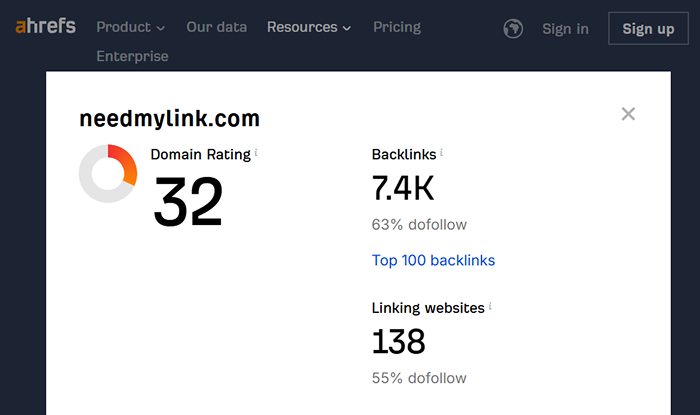Open the Top 100 backlinks link
Screen dimensions: 700x415
(433, 260)
